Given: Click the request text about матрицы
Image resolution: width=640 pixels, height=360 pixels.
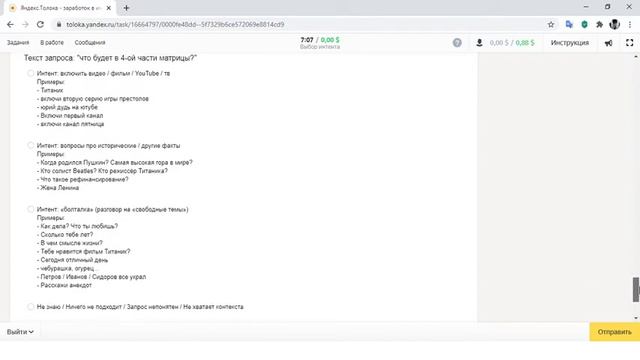Looking at the screenshot, I should (110, 58).
